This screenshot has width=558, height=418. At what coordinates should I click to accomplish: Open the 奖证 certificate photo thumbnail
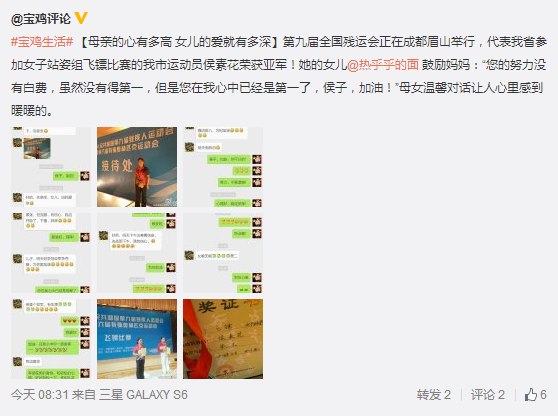pos(223,339)
